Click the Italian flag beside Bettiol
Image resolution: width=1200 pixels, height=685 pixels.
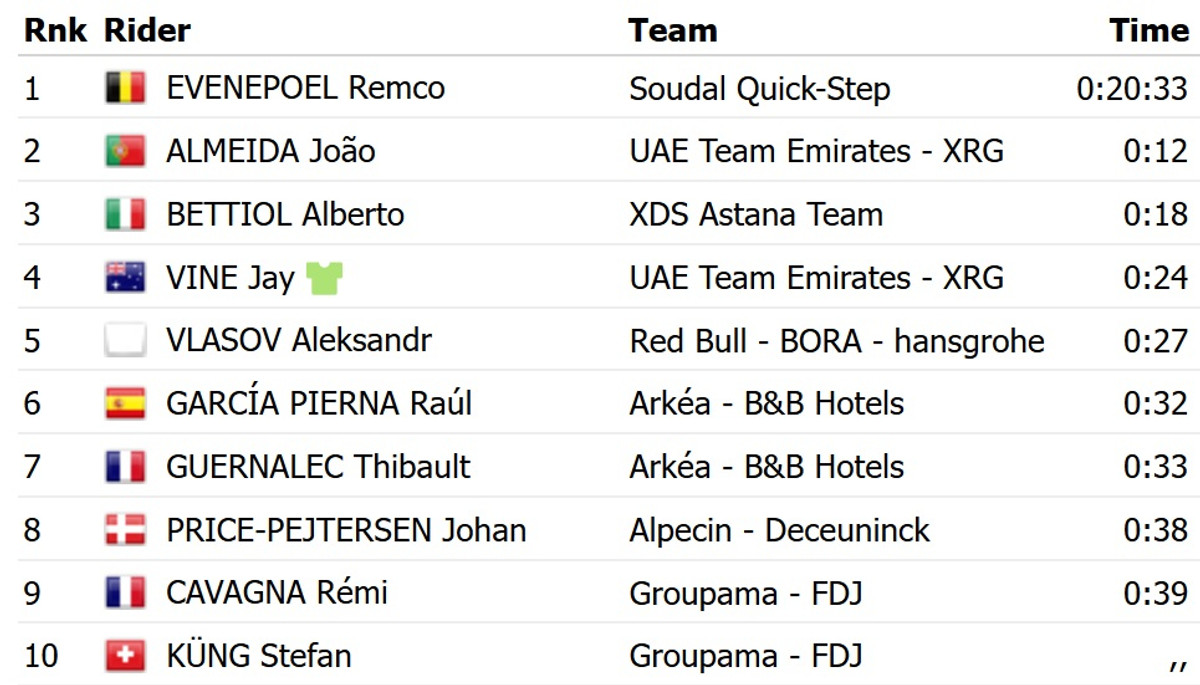point(125,214)
